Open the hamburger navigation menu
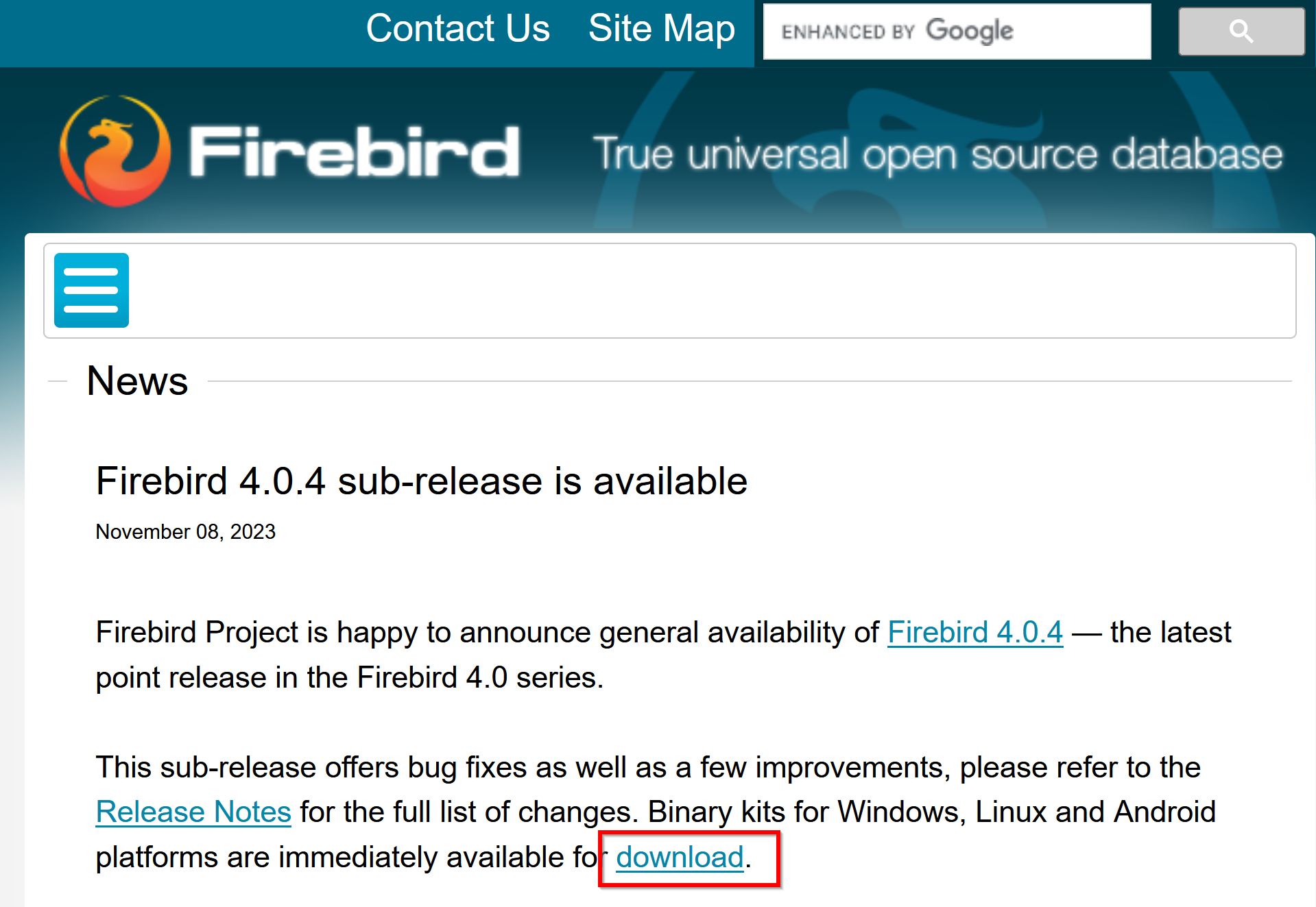Viewport: 1316px width, 907px height. click(x=91, y=290)
